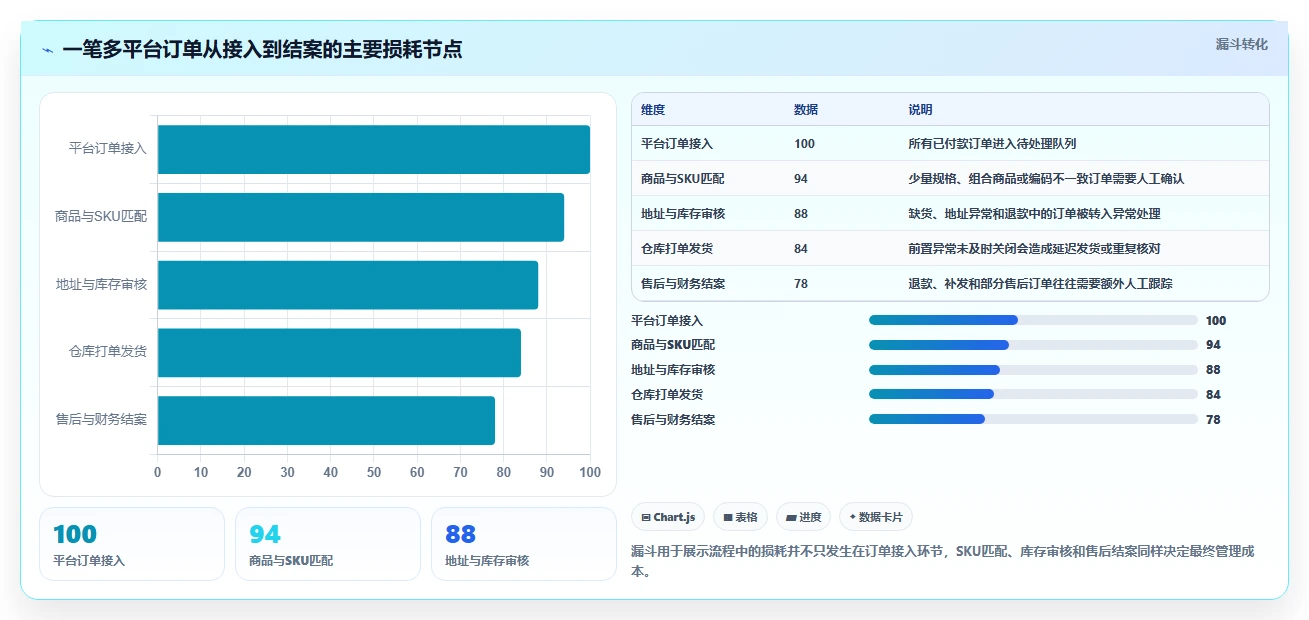This screenshot has height=620, width=1309.
Task: Click the progress bar showing value 78
Action: click(x=1033, y=420)
